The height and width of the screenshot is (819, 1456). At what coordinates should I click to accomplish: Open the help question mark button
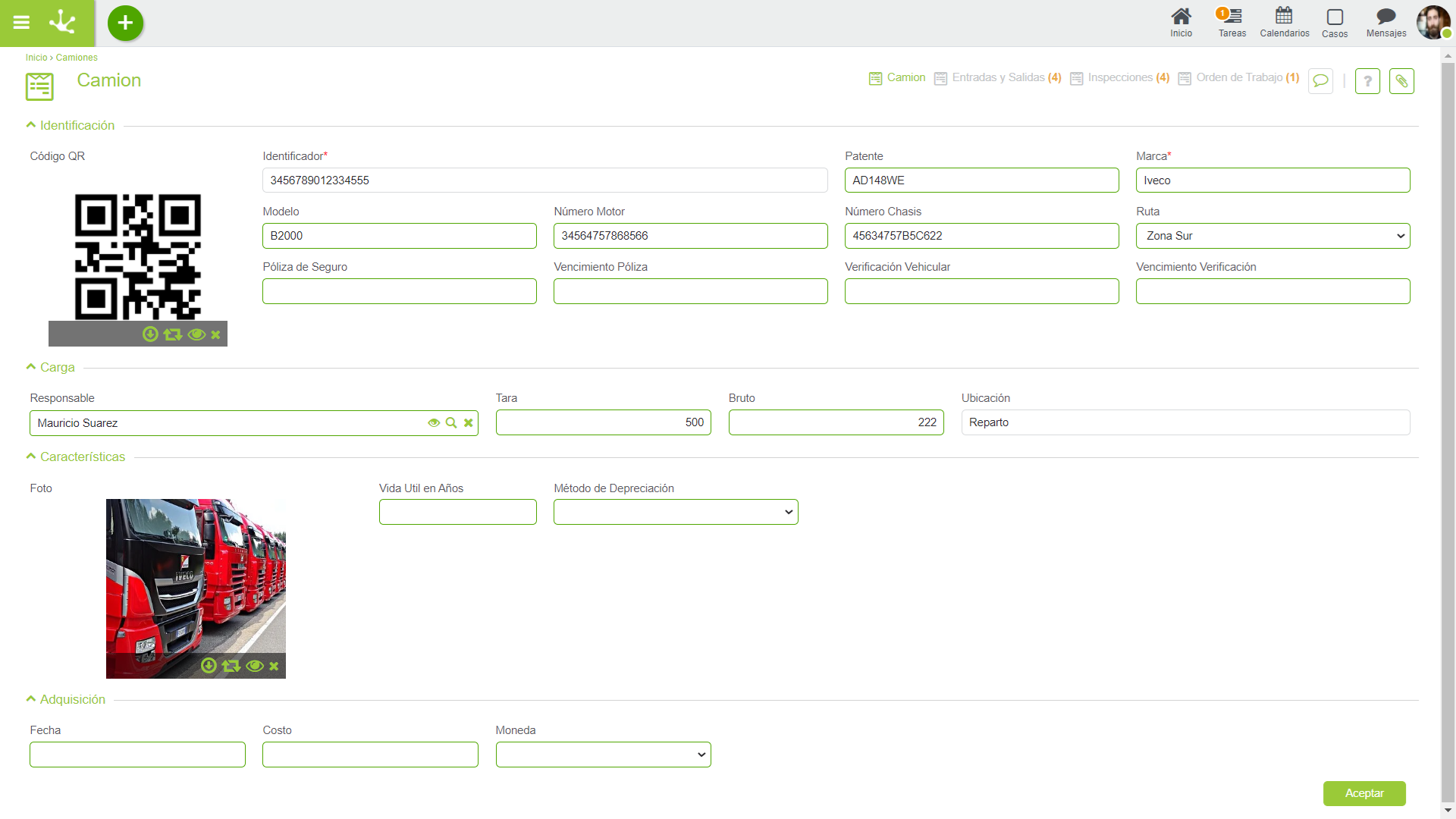(1367, 81)
